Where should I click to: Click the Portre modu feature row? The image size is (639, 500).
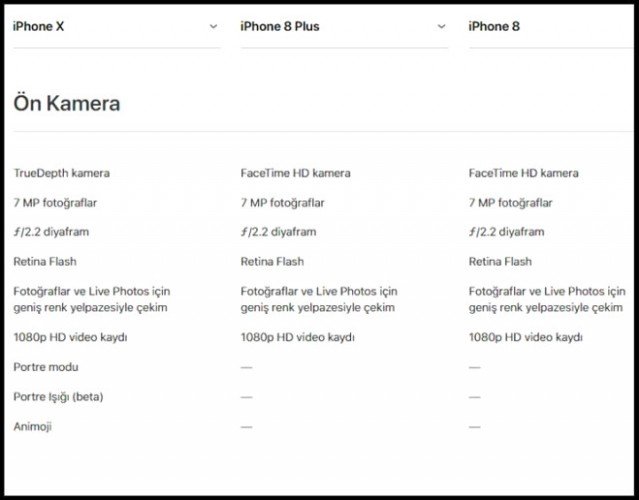45,367
